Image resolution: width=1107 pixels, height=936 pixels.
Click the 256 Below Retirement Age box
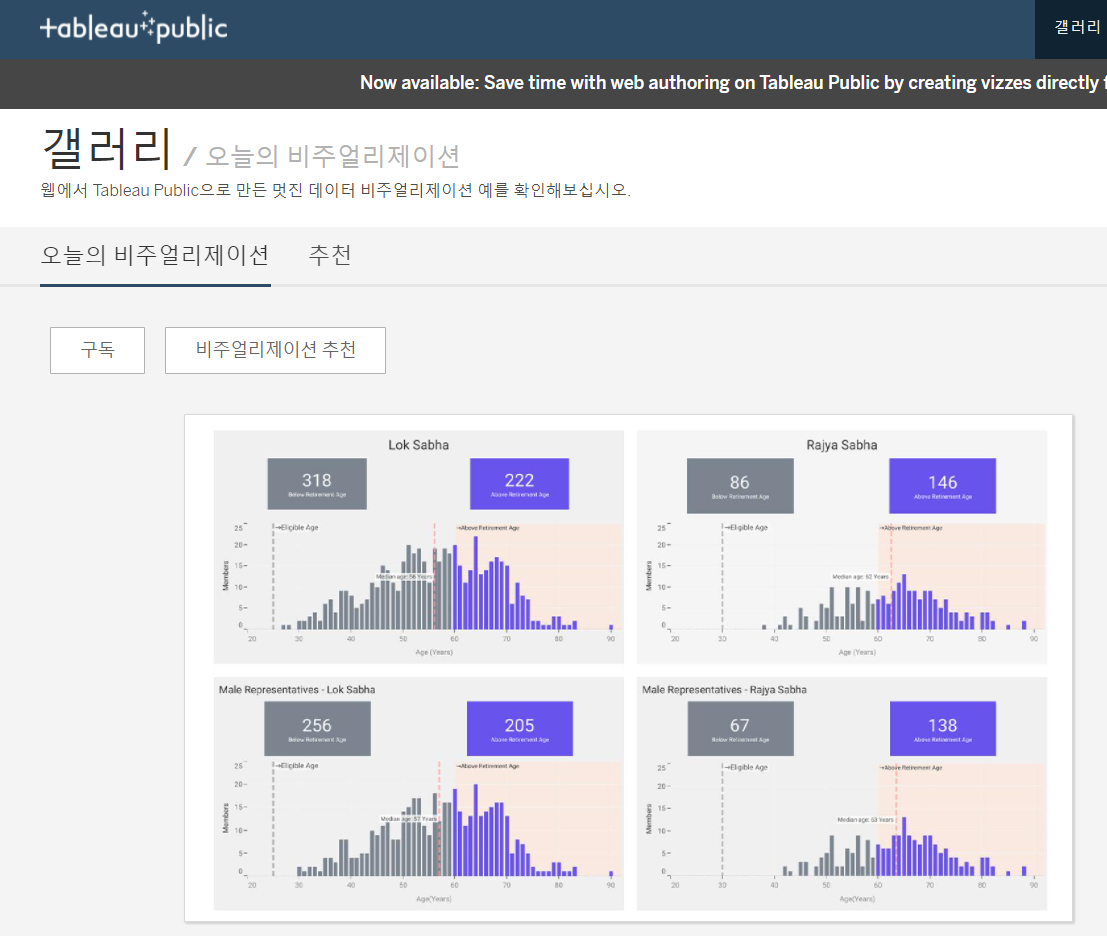[317, 728]
